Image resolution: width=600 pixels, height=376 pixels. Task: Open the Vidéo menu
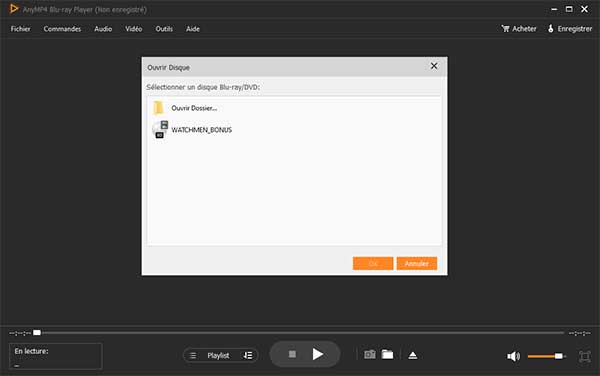coord(134,29)
